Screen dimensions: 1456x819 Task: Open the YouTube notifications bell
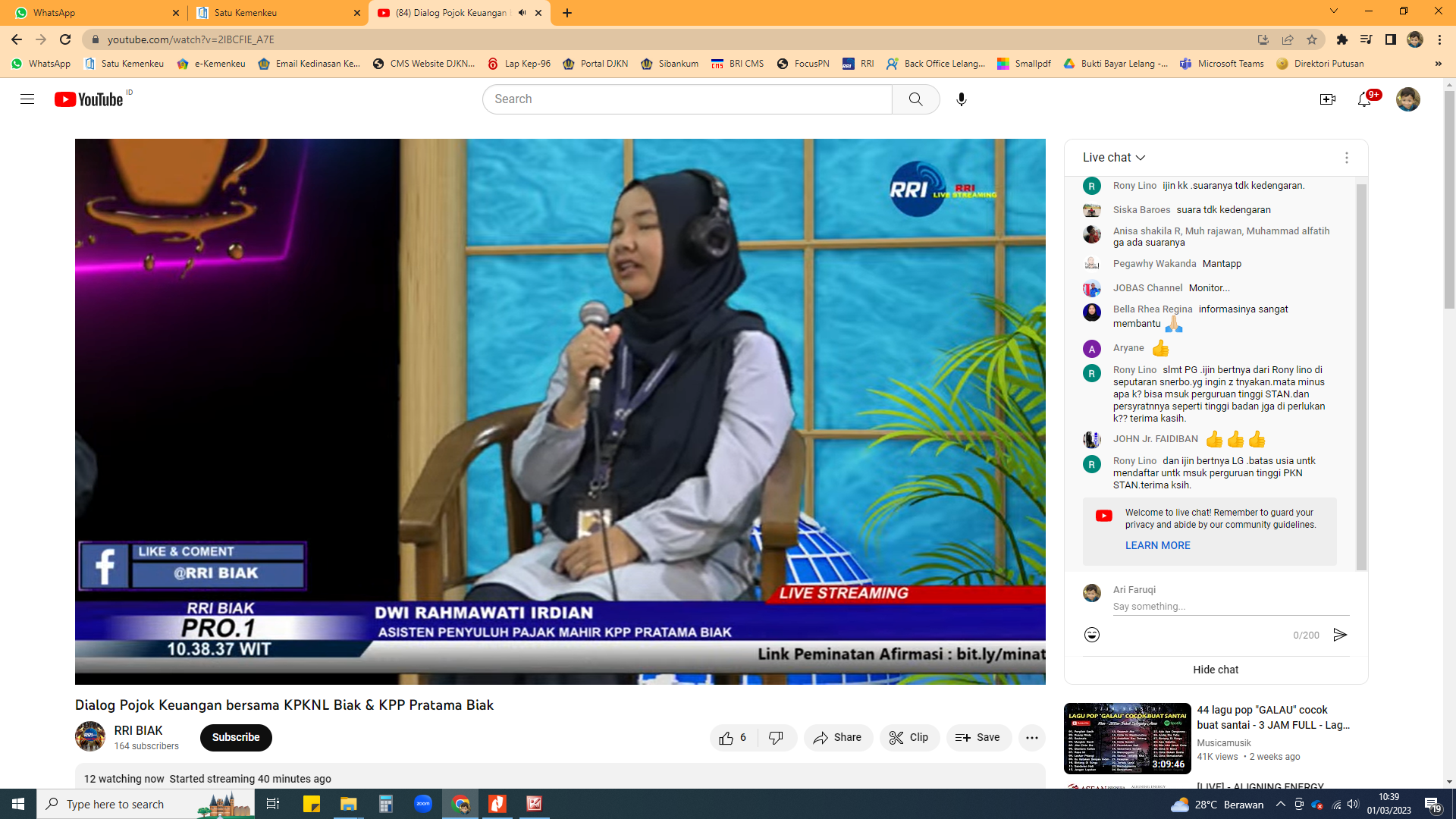click(x=1364, y=99)
